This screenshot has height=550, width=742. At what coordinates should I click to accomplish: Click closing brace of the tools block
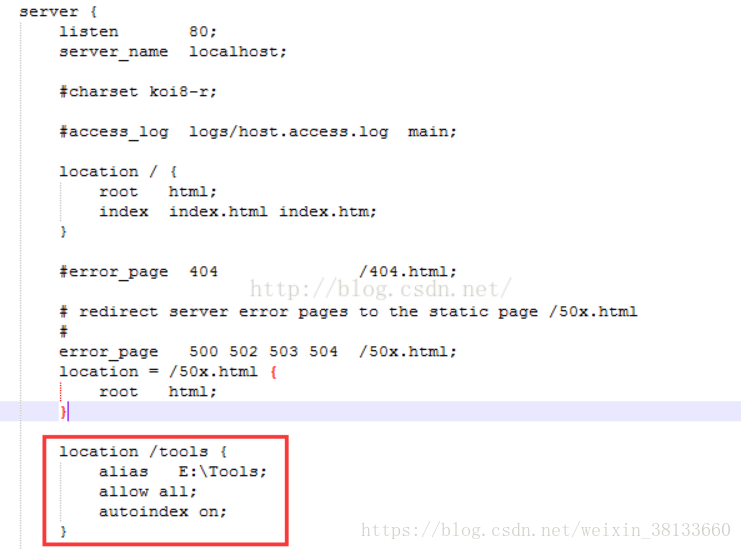point(63,532)
